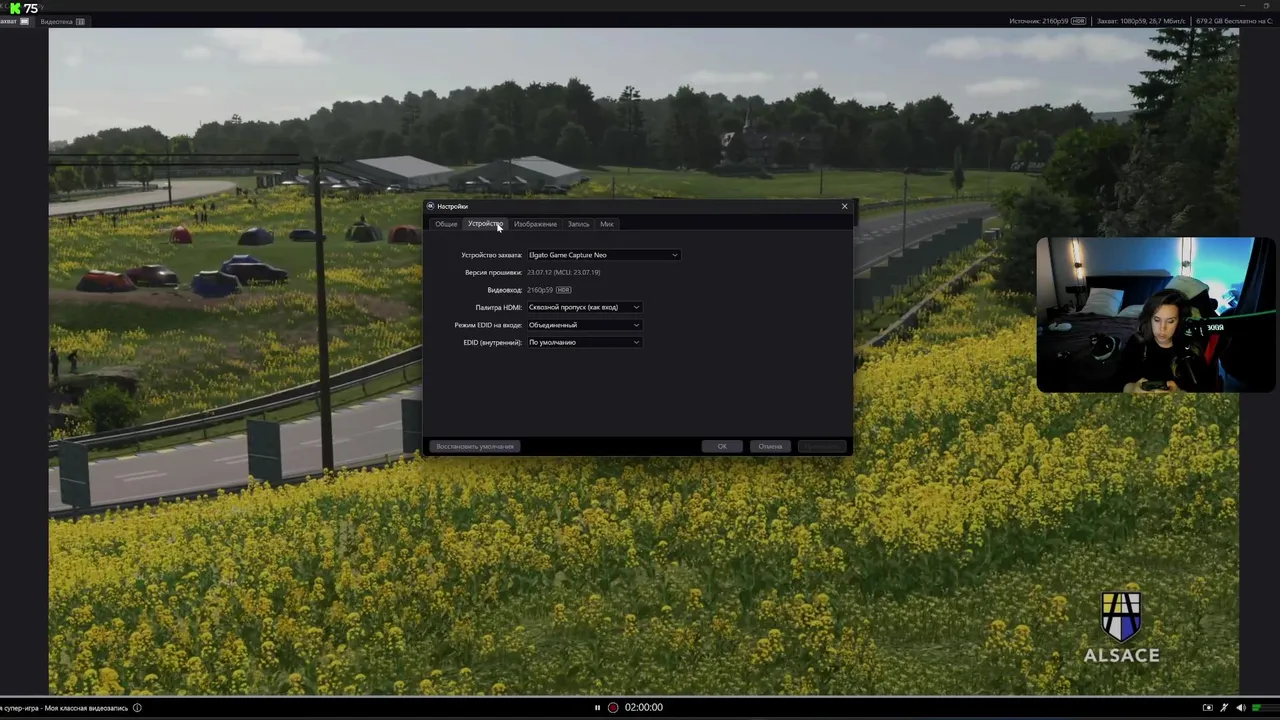Open the EDID (внутренний) dropdown
The height and width of the screenshot is (720, 1280).
coord(584,342)
